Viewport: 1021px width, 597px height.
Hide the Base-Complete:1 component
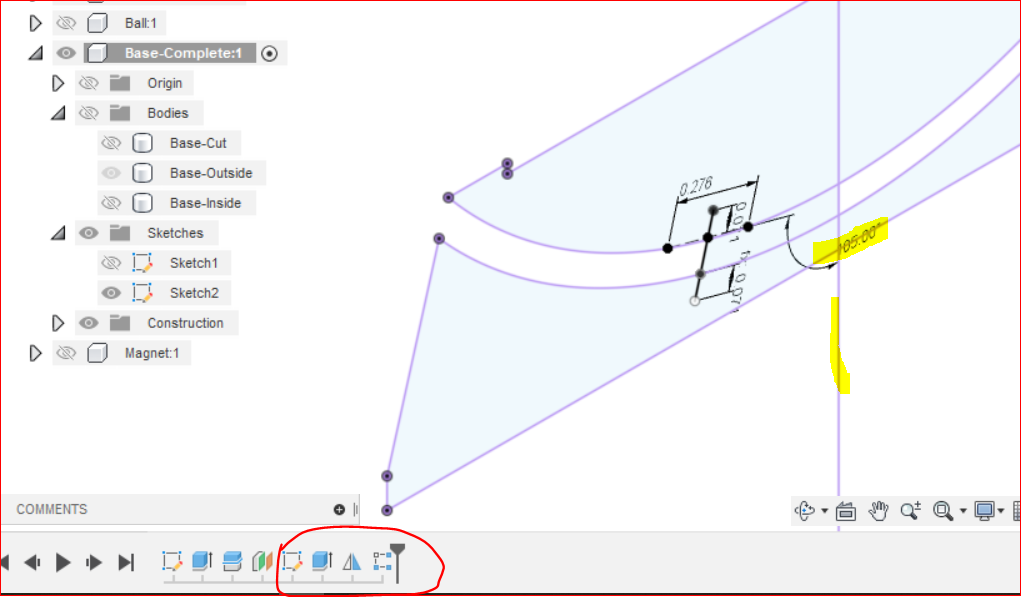(x=66, y=52)
